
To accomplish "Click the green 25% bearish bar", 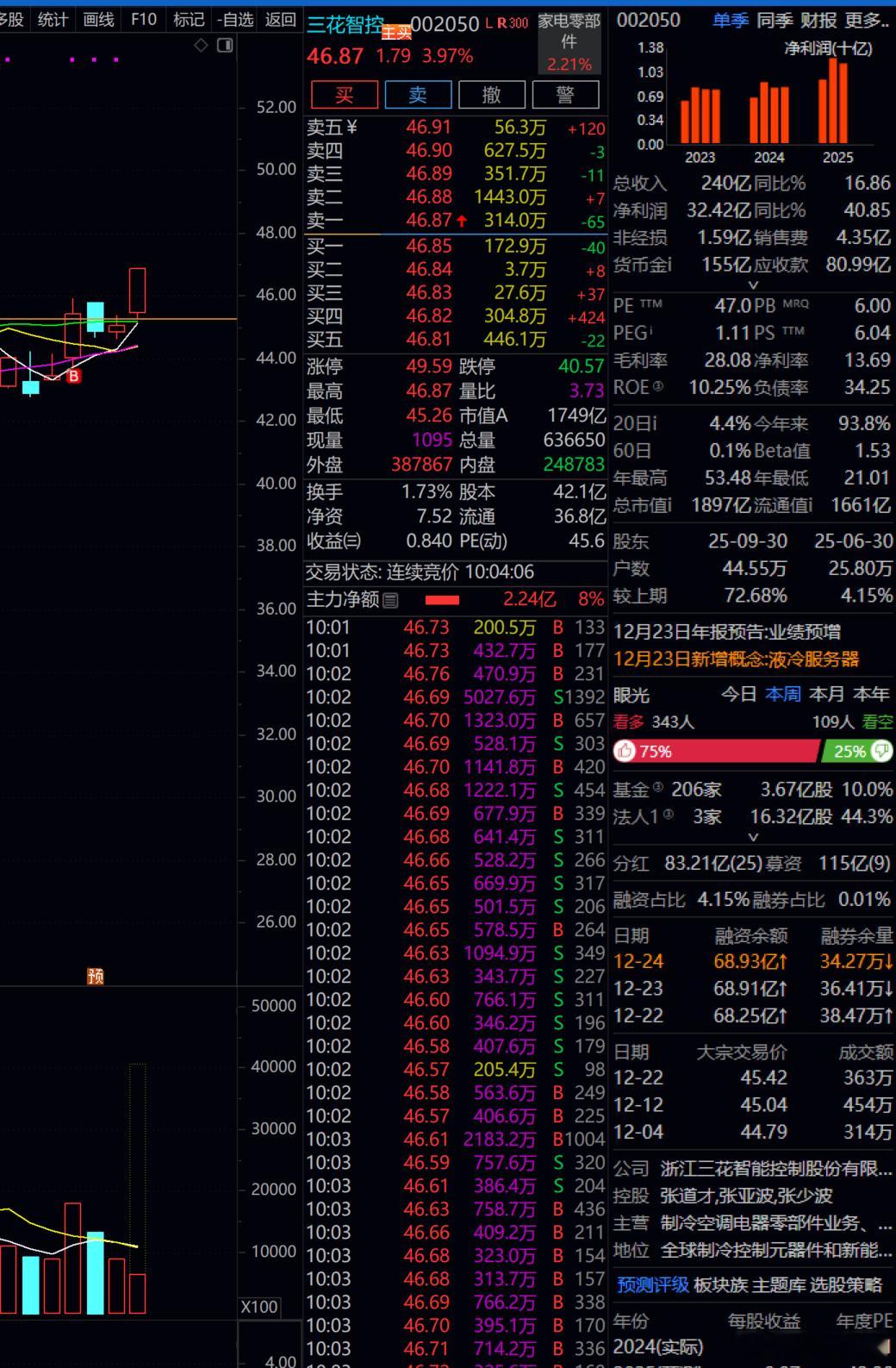I will [856, 751].
